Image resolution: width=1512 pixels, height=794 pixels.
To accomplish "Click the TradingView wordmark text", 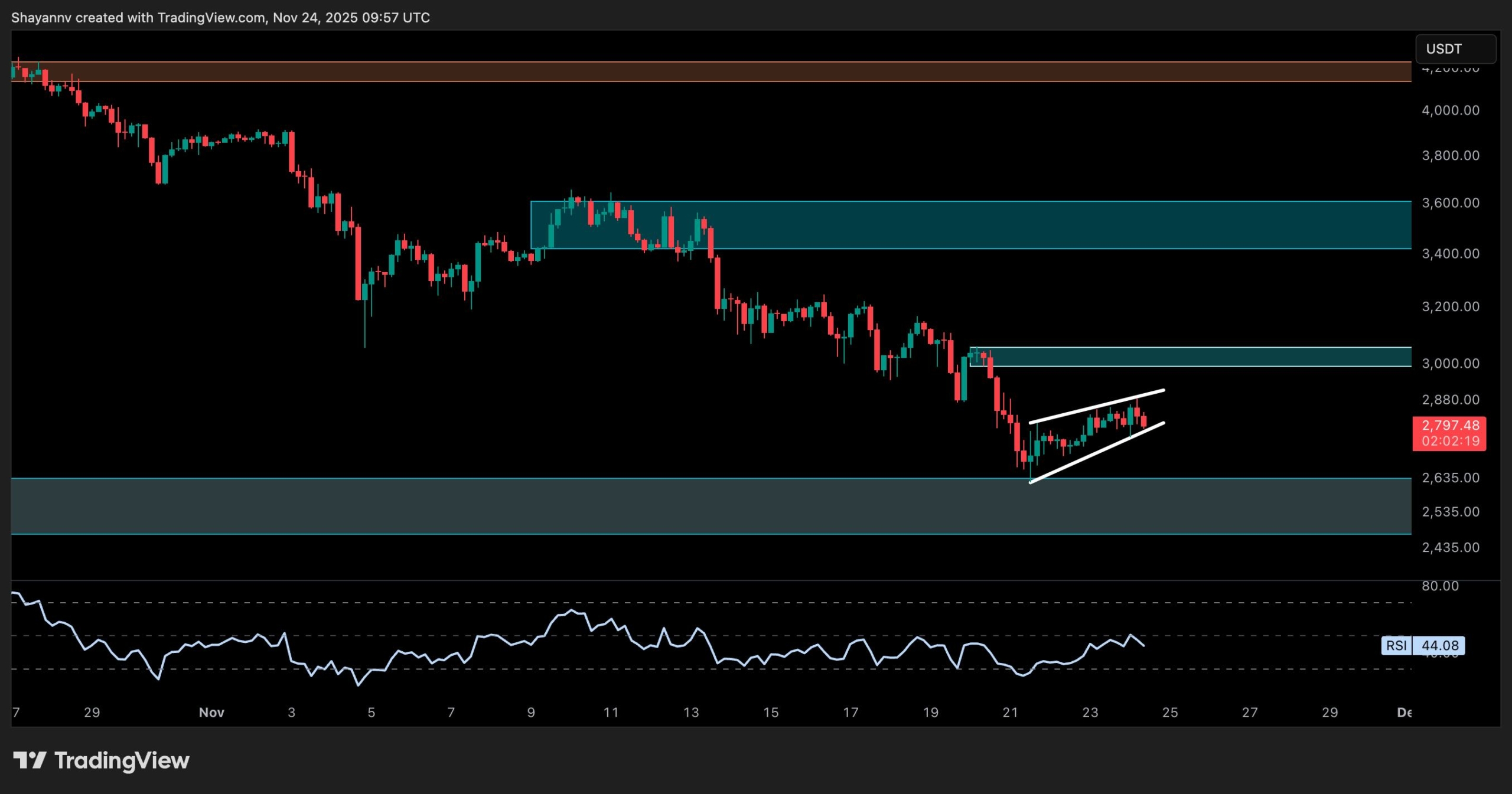I will (x=122, y=760).
